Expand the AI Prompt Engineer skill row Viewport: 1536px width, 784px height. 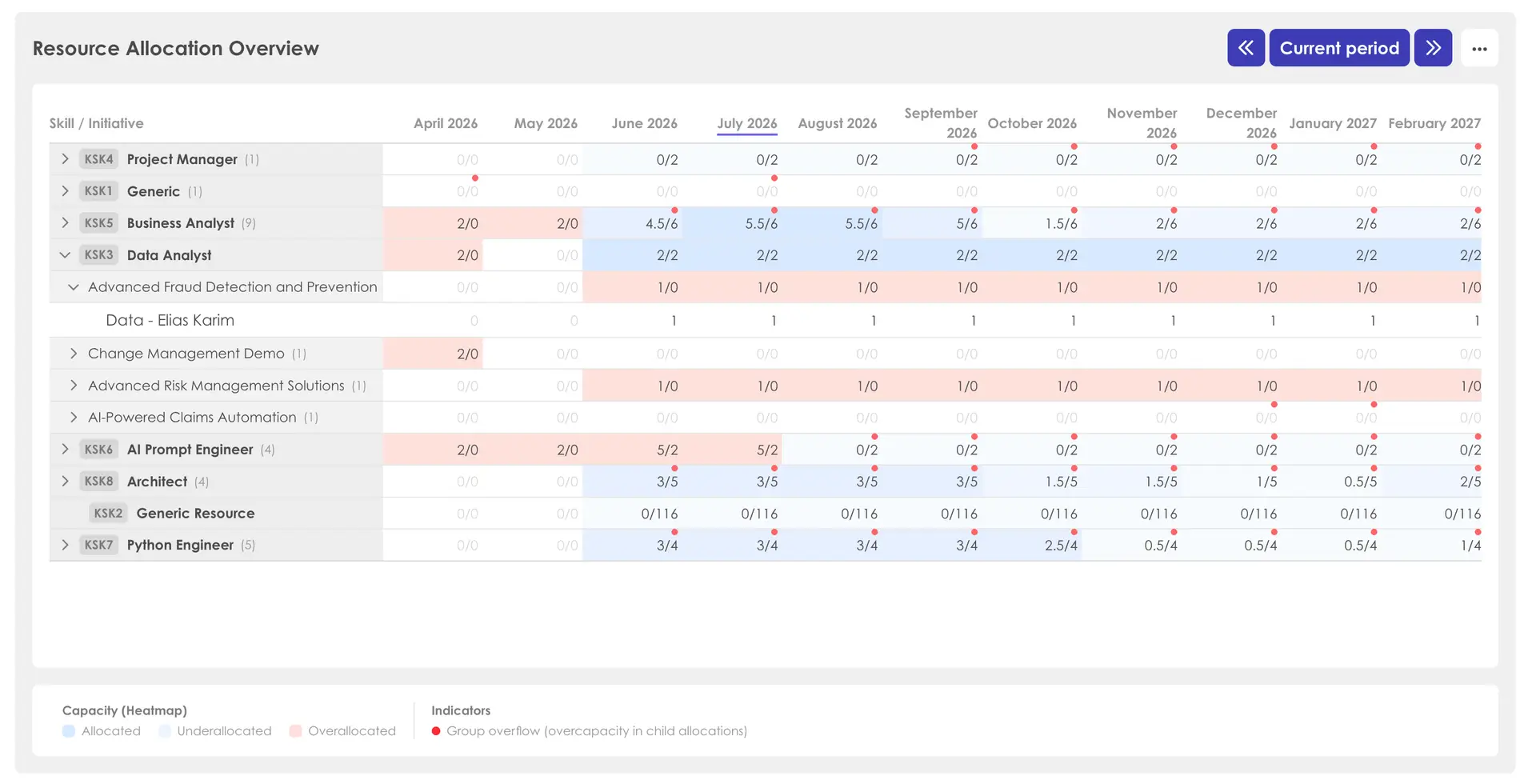(65, 450)
